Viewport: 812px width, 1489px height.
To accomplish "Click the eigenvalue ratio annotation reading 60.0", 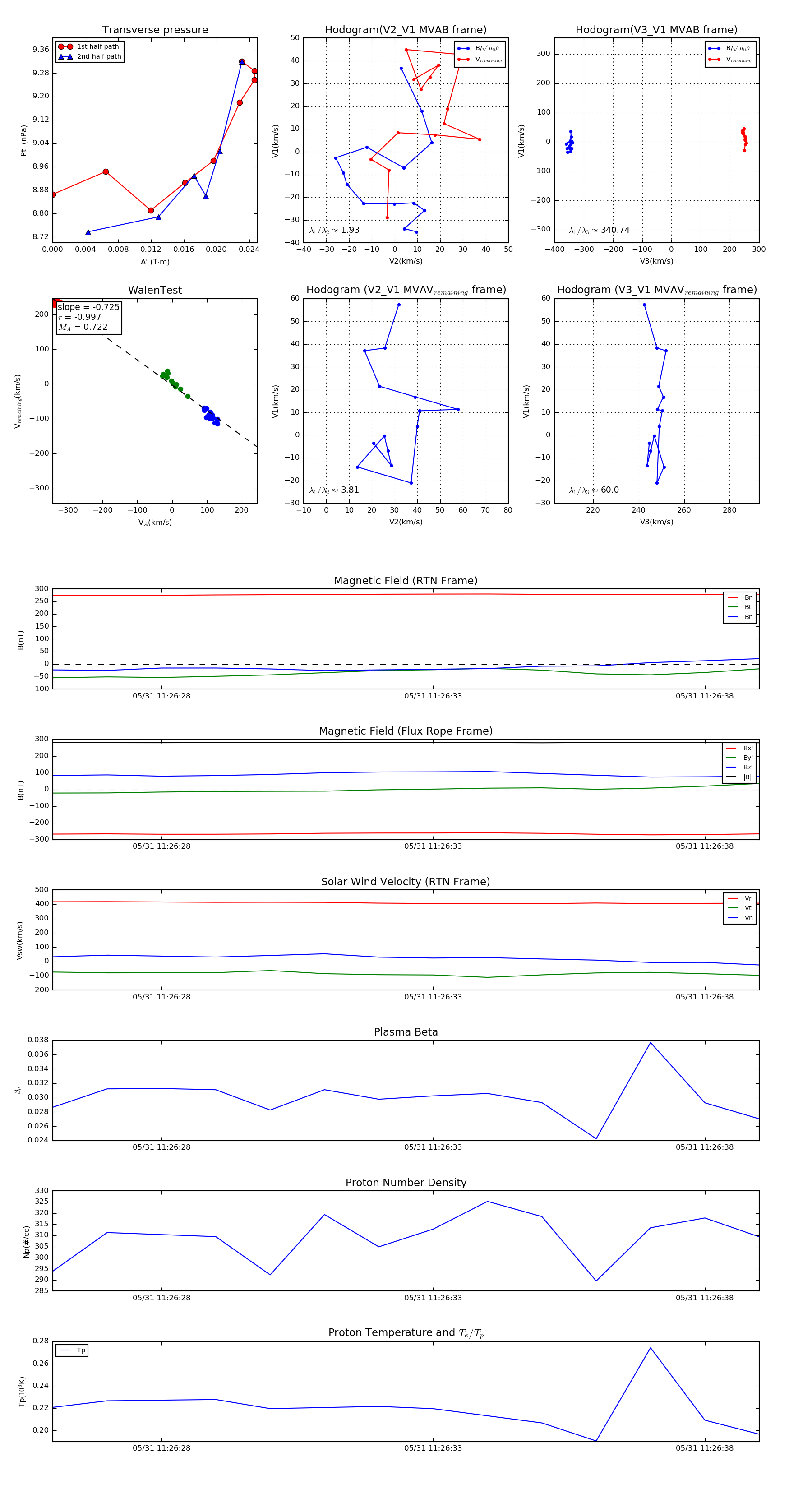I will pyautogui.click(x=594, y=490).
